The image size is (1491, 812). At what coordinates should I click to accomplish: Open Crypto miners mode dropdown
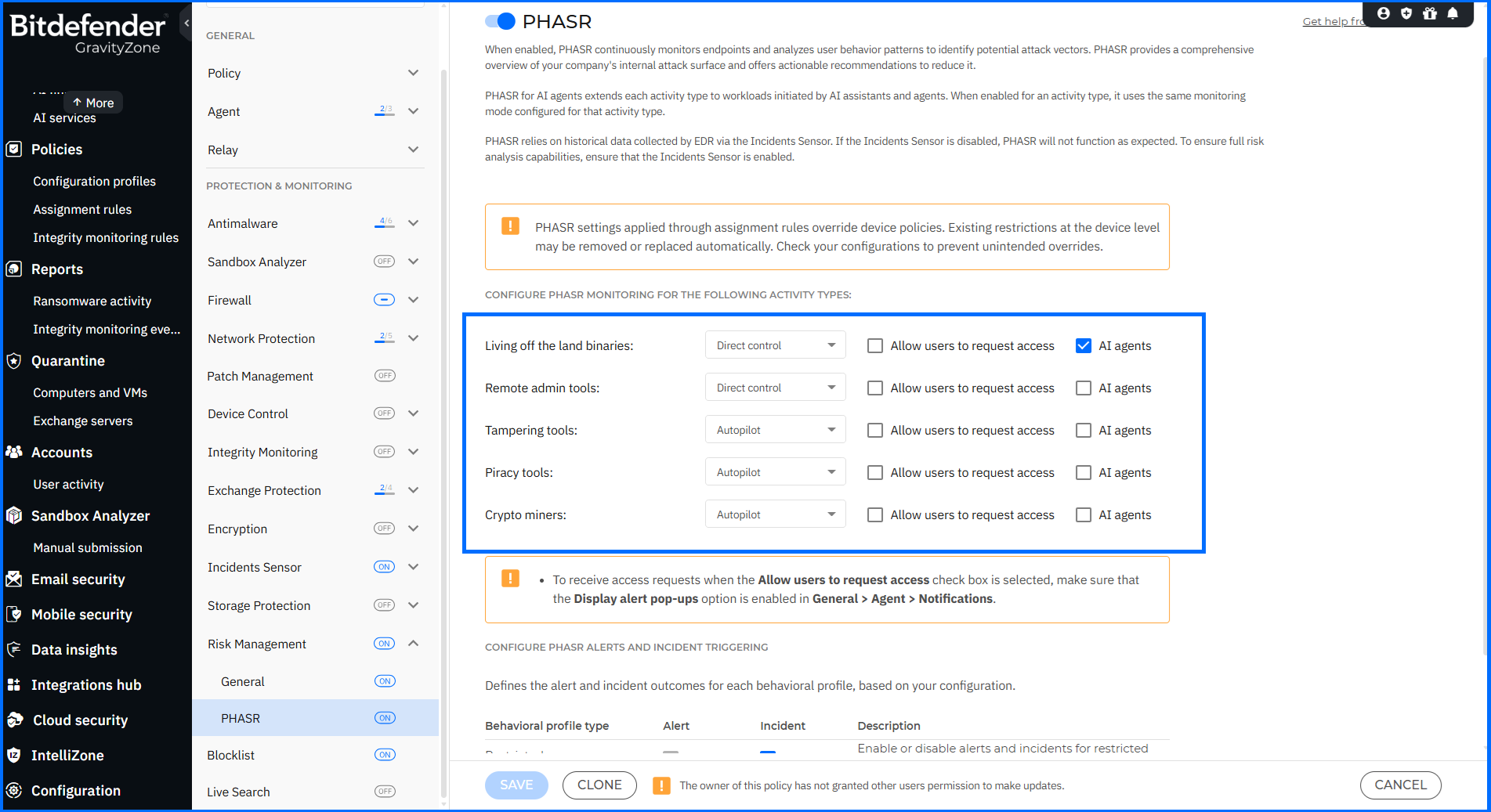[775, 514]
